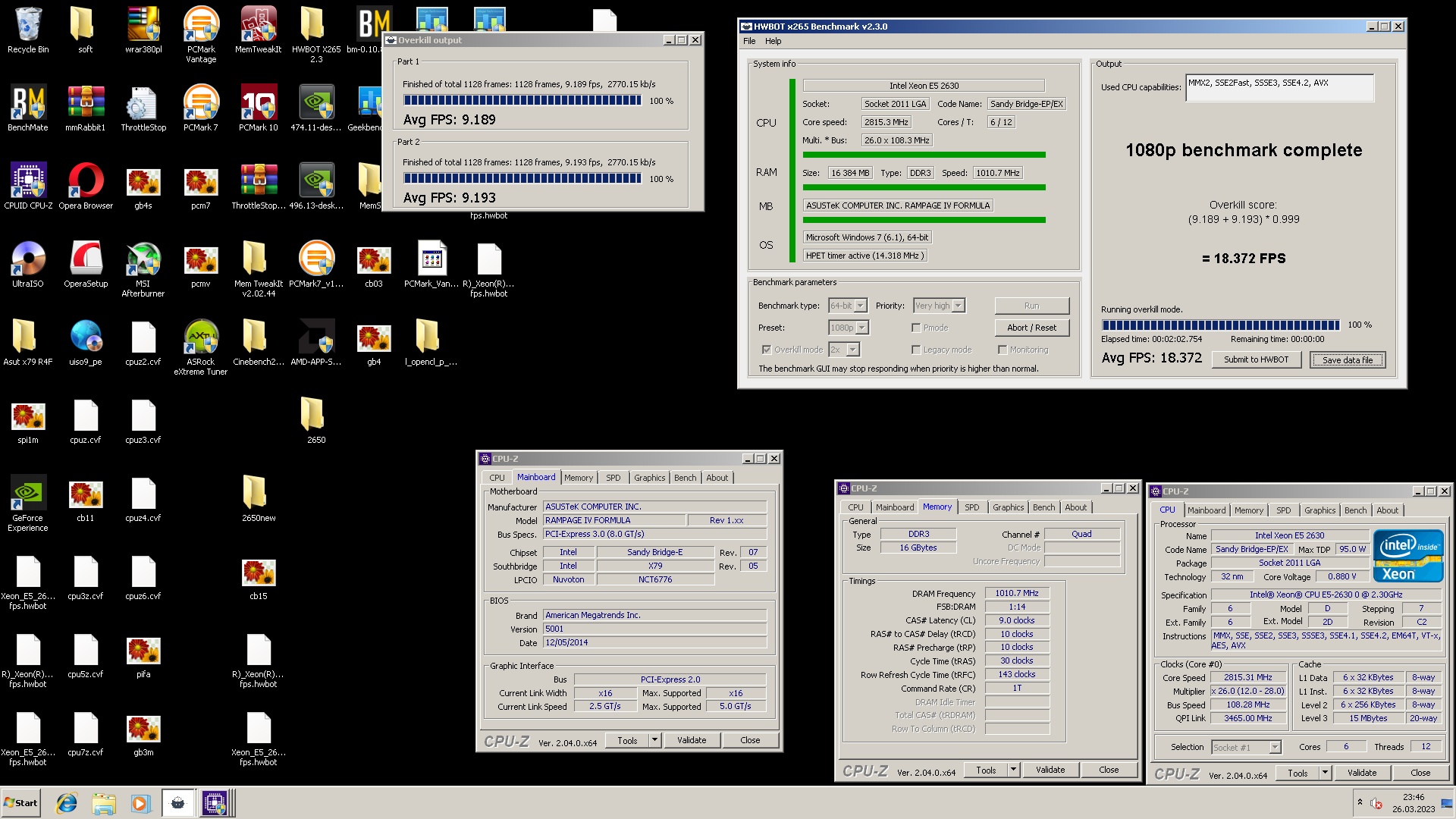Launch PCMark 10 shortcut
This screenshot has height=819, width=1456.
point(259,108)
